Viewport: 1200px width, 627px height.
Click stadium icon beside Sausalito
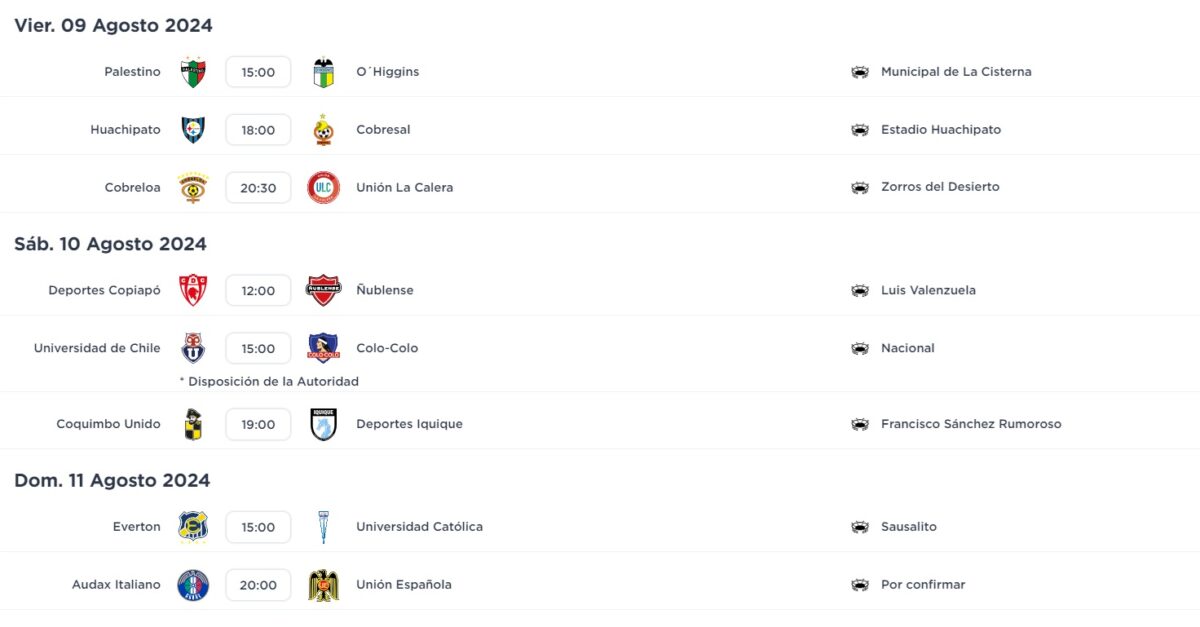[860, 527]
